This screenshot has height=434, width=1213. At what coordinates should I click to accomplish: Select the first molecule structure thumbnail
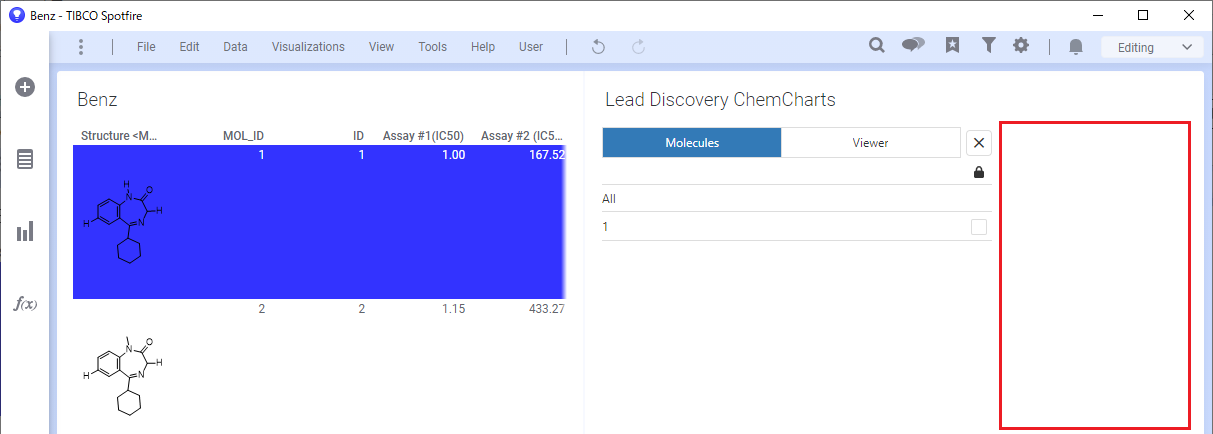122,222
